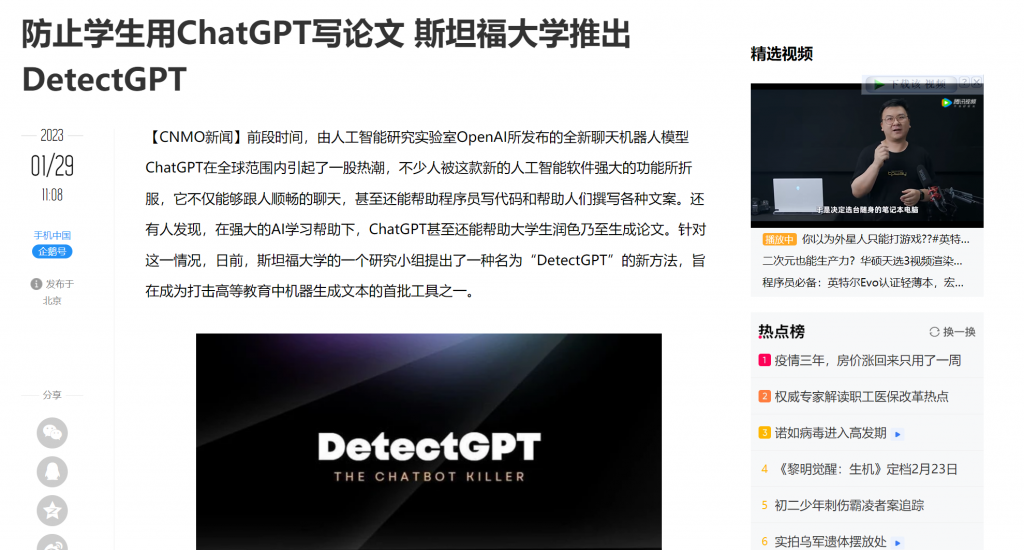Click the 热点榜 section heading

click(781, 332)
